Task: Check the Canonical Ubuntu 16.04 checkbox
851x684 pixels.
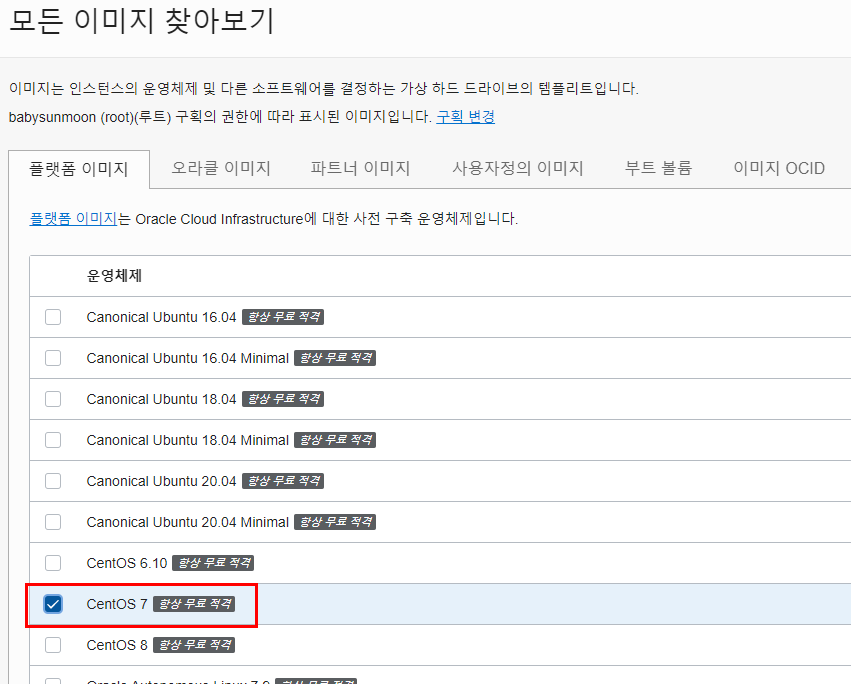Action: click(x=53, y=317)
